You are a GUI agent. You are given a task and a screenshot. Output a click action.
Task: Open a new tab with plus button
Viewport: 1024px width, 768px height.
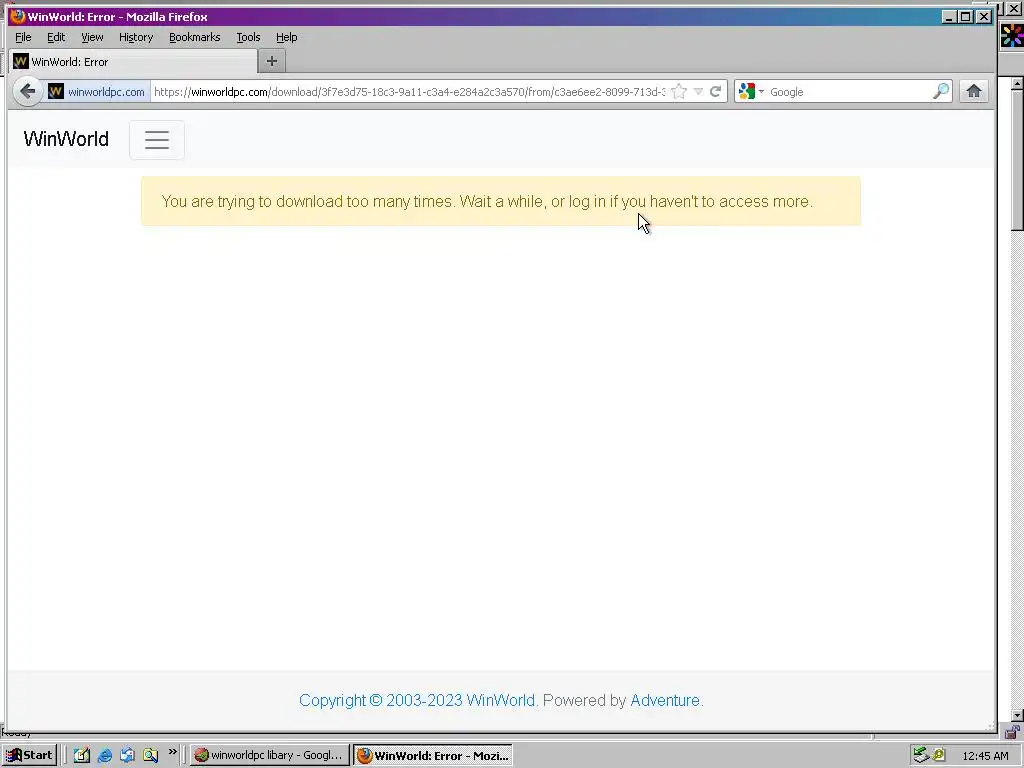tap(272, 61)
